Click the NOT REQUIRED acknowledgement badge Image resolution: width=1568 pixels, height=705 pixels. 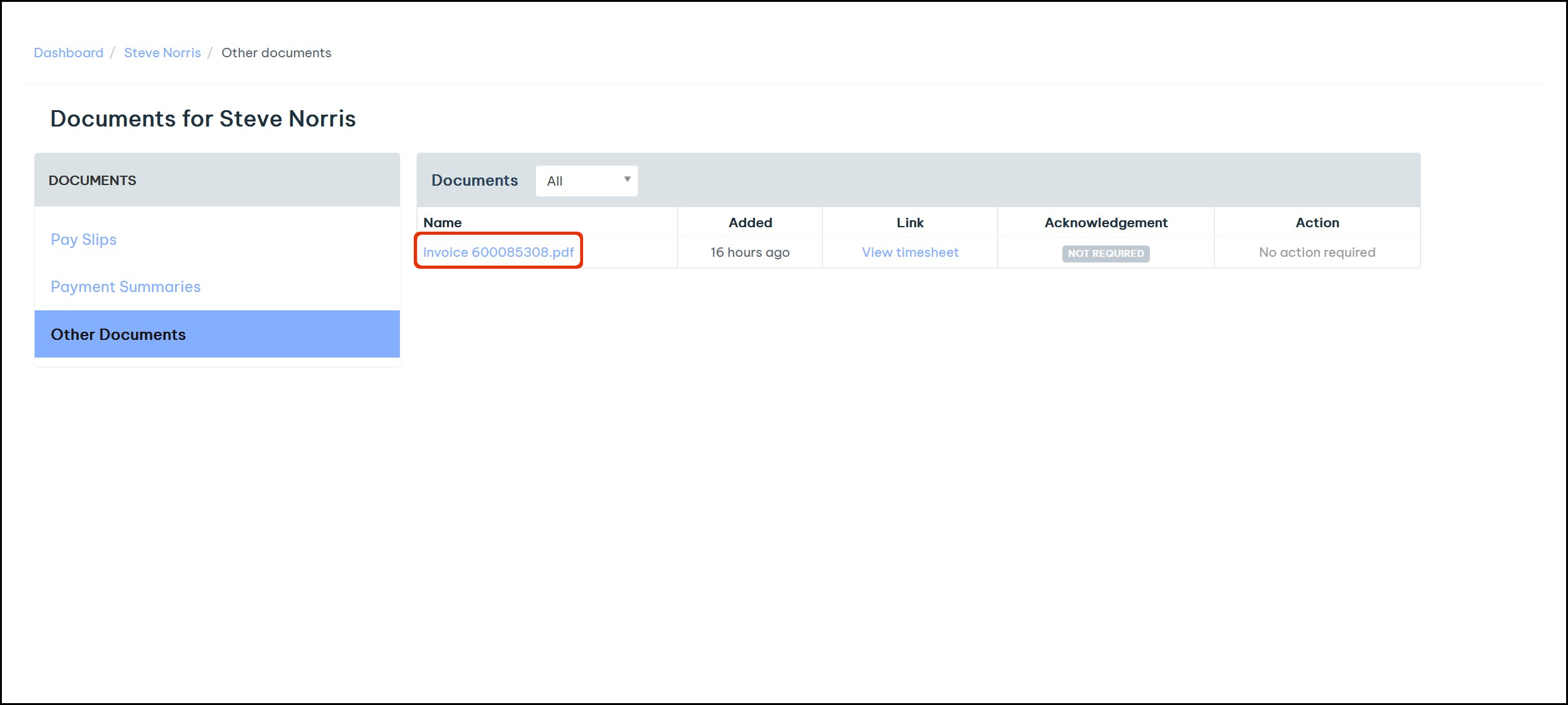point(1105,253)
